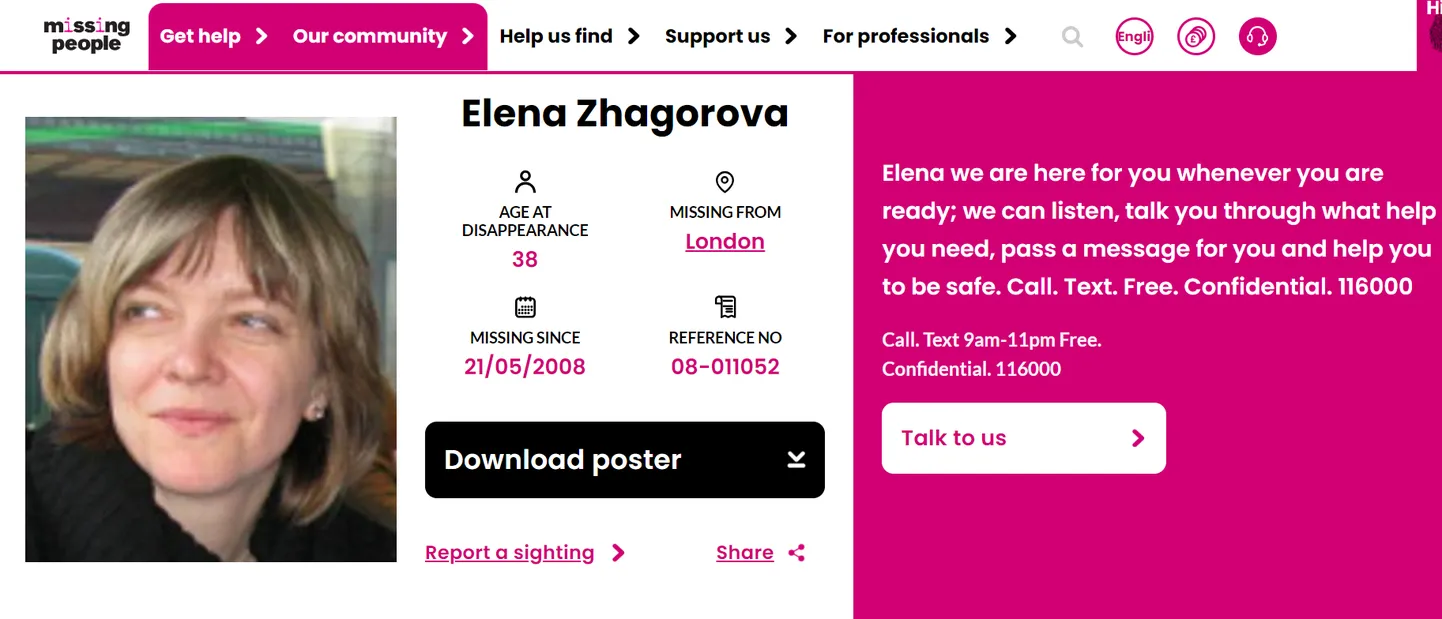Expand the Support us chevron

(x=791, y=37)
